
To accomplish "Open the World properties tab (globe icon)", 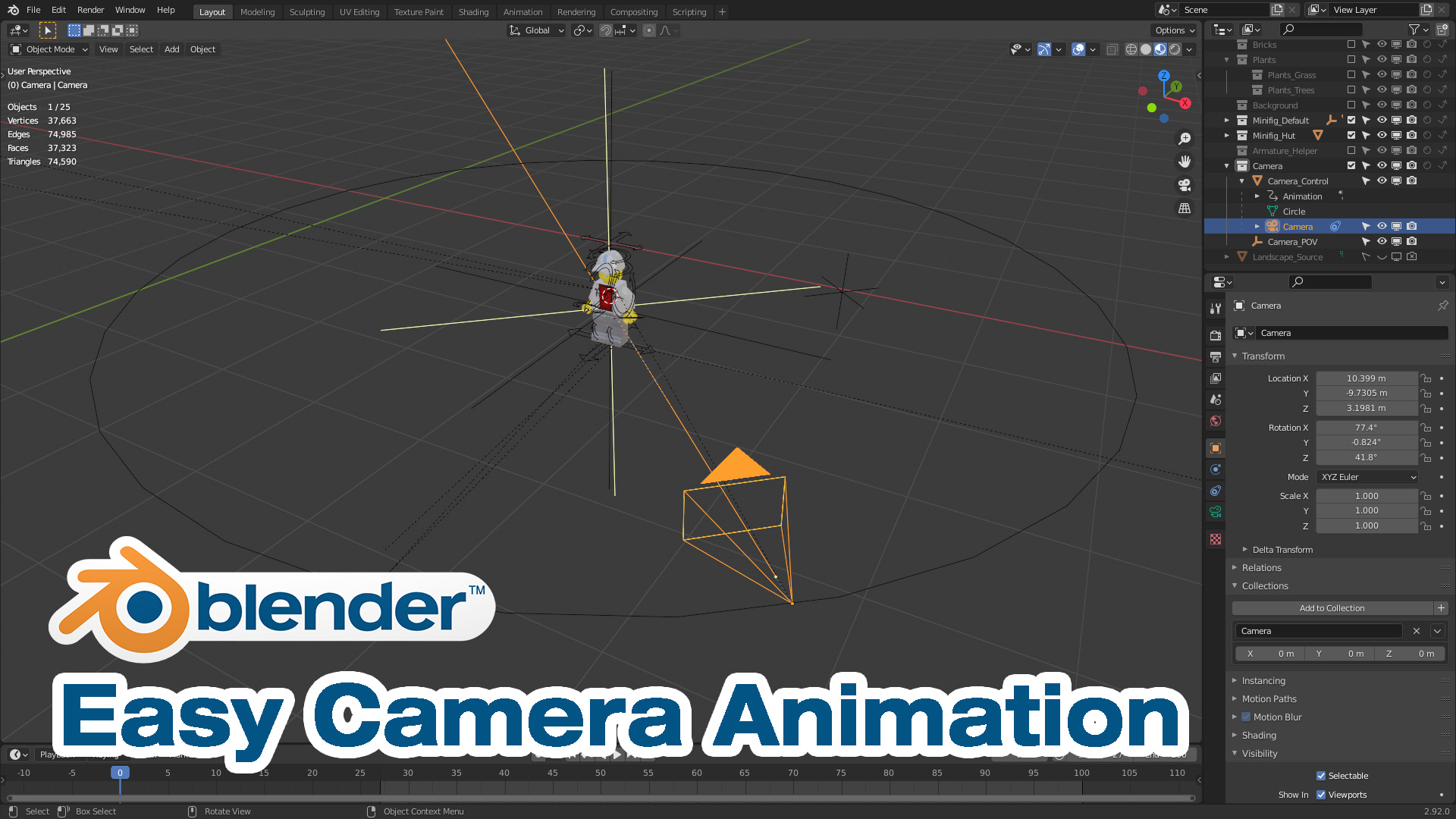I will coord(1216,420).
